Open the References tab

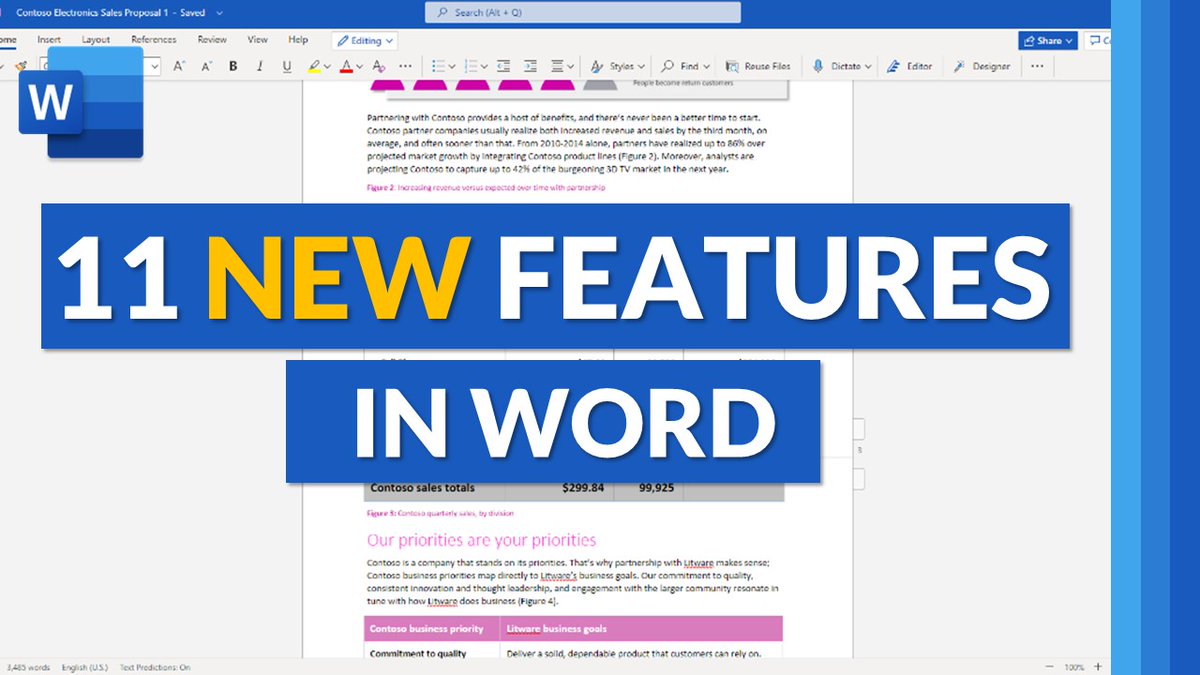(x=154, y=40)
